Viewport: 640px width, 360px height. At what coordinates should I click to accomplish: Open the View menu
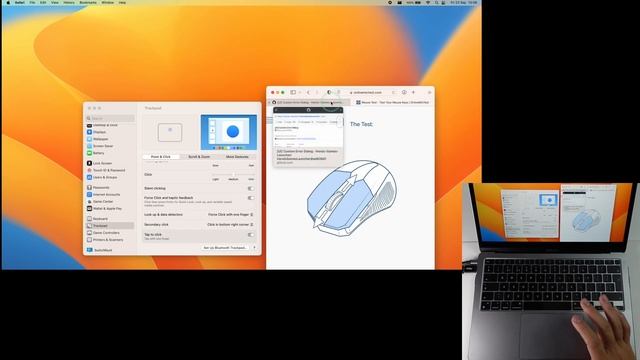click(x=55, y=2)
